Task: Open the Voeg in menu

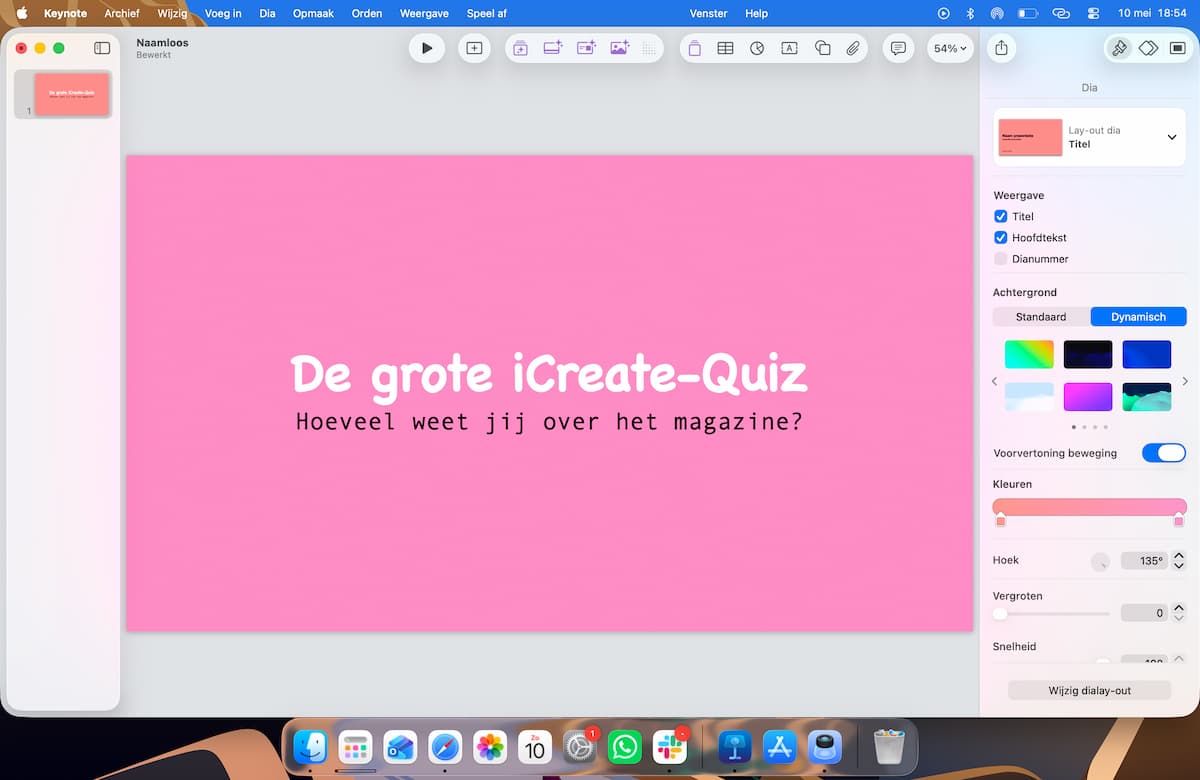Action: [x=223, y=13]
